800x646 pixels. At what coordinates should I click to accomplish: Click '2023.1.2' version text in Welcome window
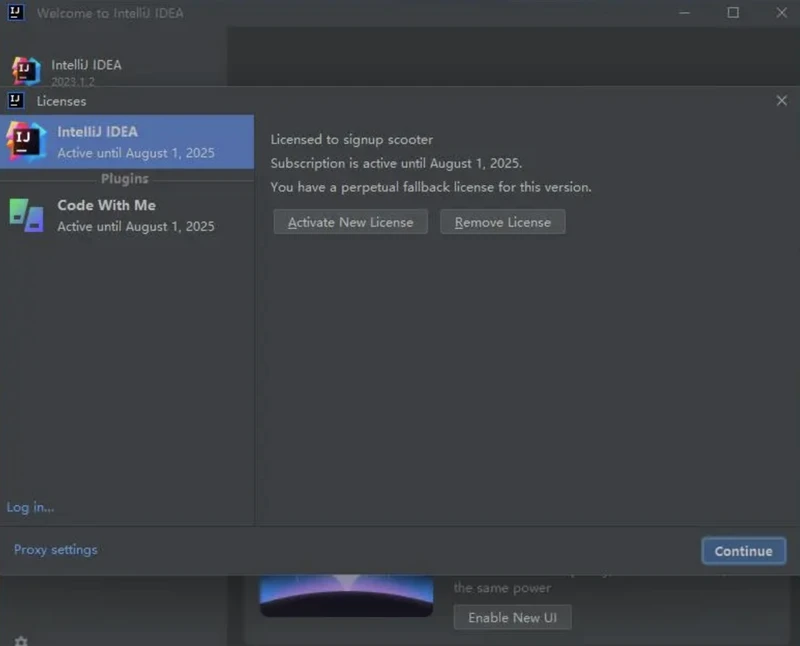click(x=73, y=82)
